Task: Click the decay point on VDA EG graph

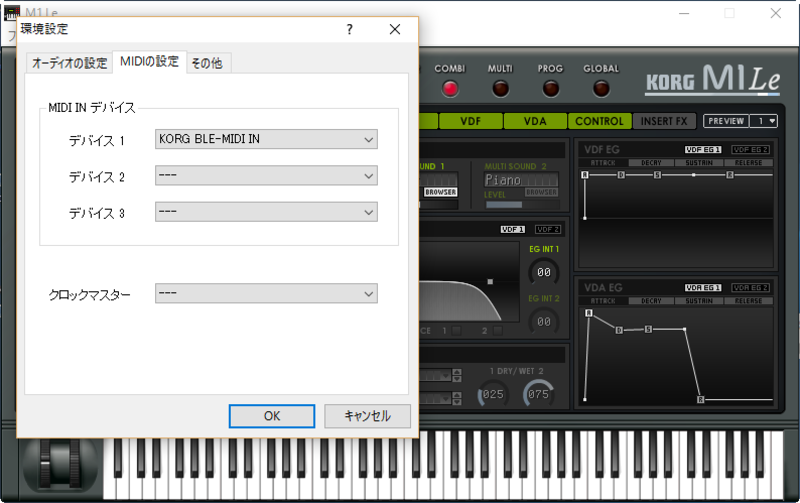Action: pos(619,330)
